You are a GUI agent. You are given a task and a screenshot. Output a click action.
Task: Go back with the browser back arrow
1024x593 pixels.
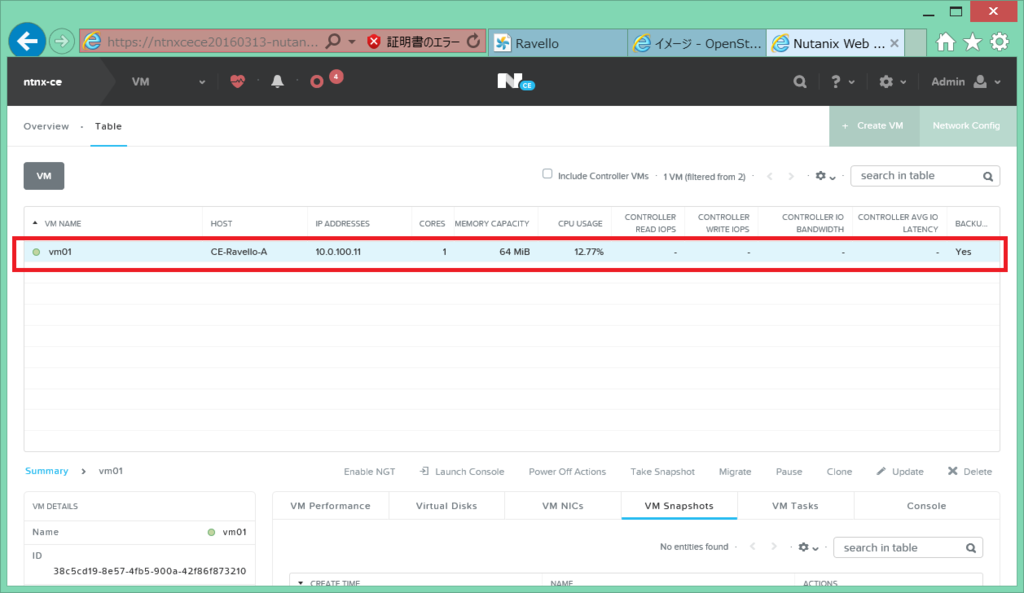(27, 41)
